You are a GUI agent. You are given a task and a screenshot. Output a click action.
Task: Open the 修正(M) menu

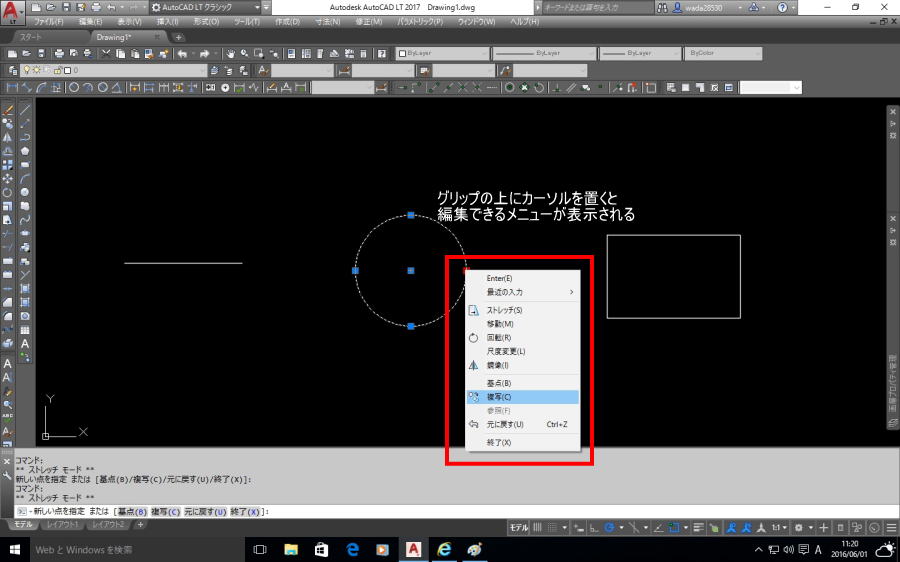pos(368,22)
